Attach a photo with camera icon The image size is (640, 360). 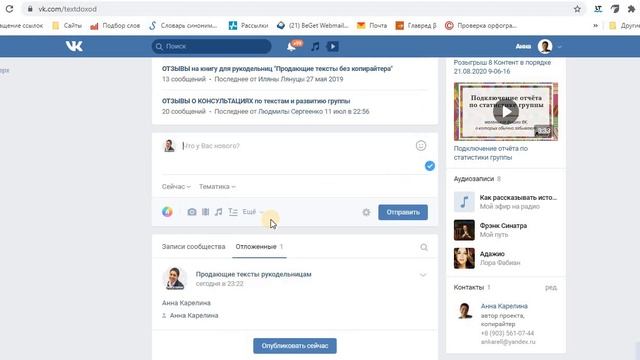click(192, 212)
